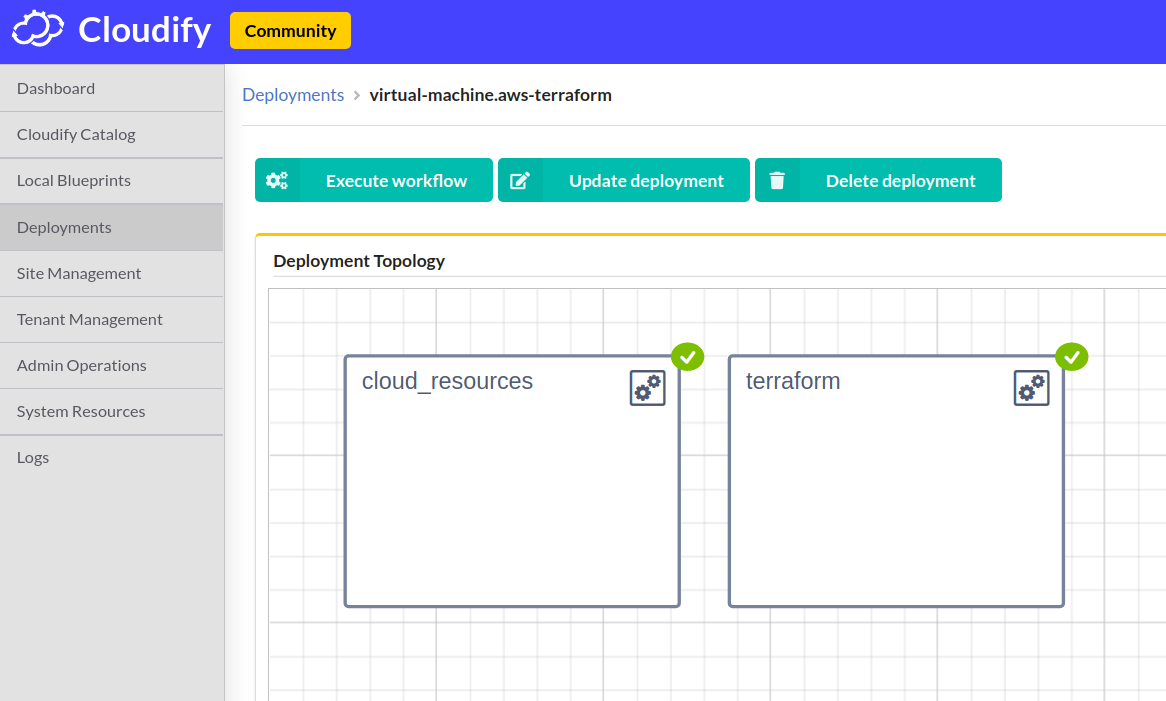Click the green checkmark badge on cloud_resources

point(687,356)
